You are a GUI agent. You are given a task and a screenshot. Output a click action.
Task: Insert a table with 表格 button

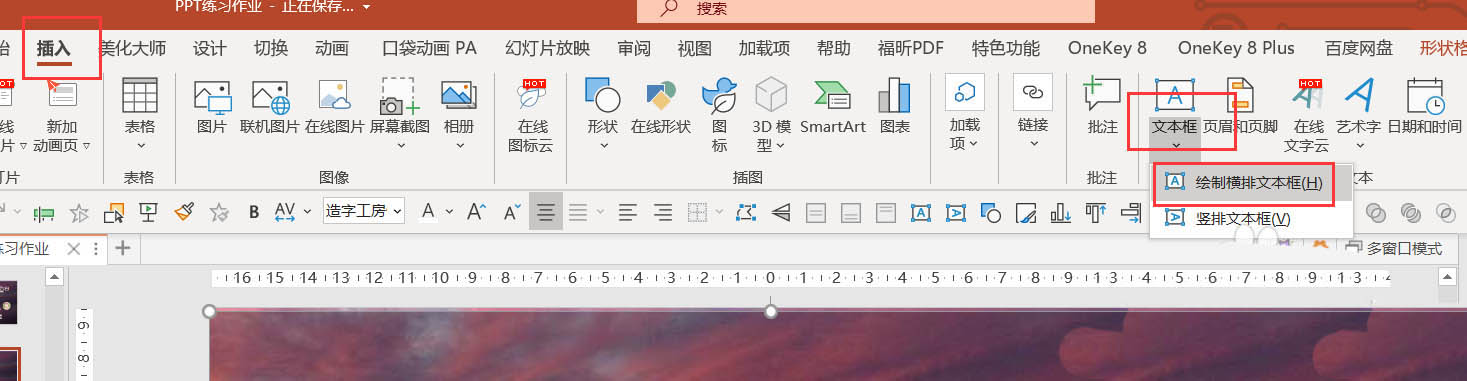tap(140, 114)
